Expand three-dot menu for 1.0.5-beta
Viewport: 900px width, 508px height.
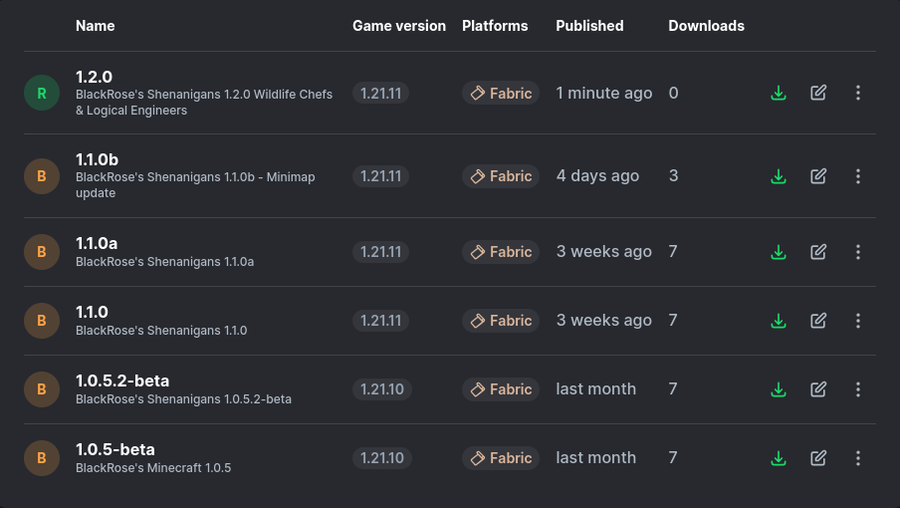pyautogui.click(x=858, y=458)
